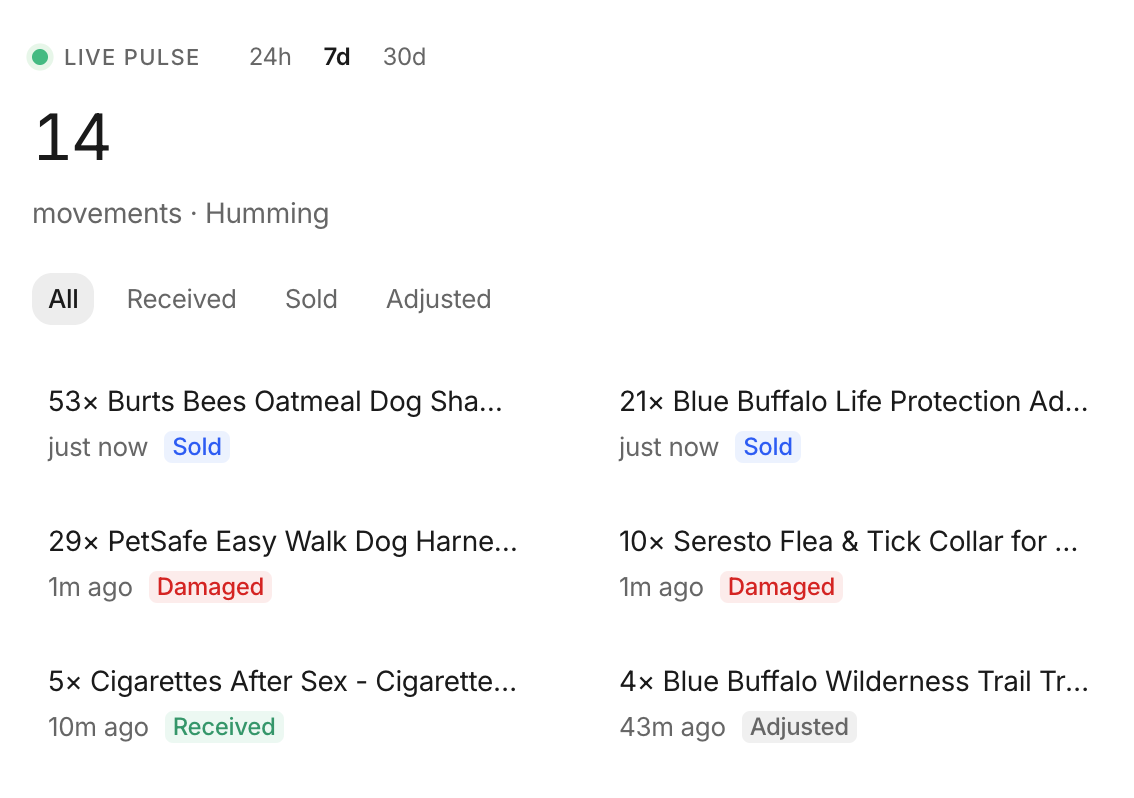Show All movements filter

[63, 299]
